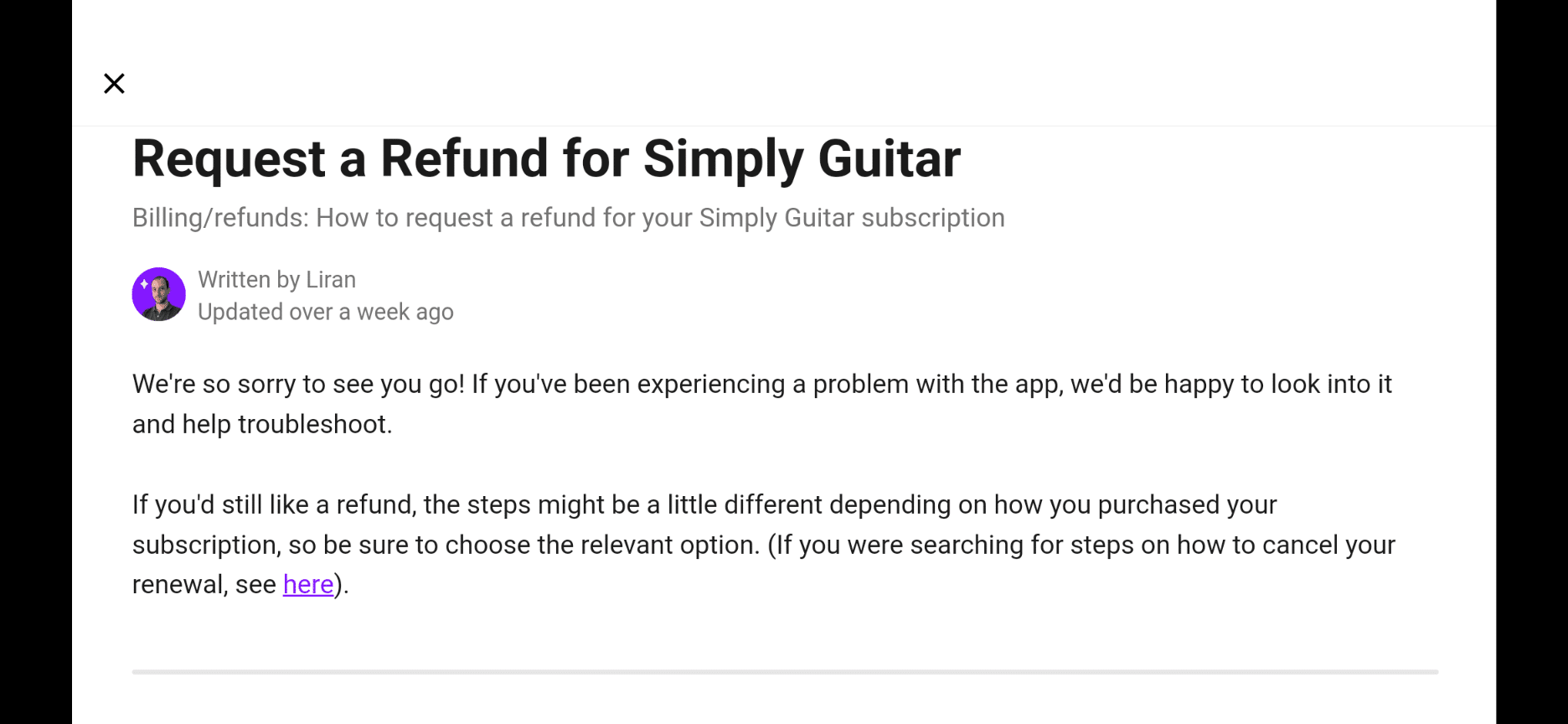Click the "Written by Liran" author credit
This screenshot has width=1568, height=724.
276,279
